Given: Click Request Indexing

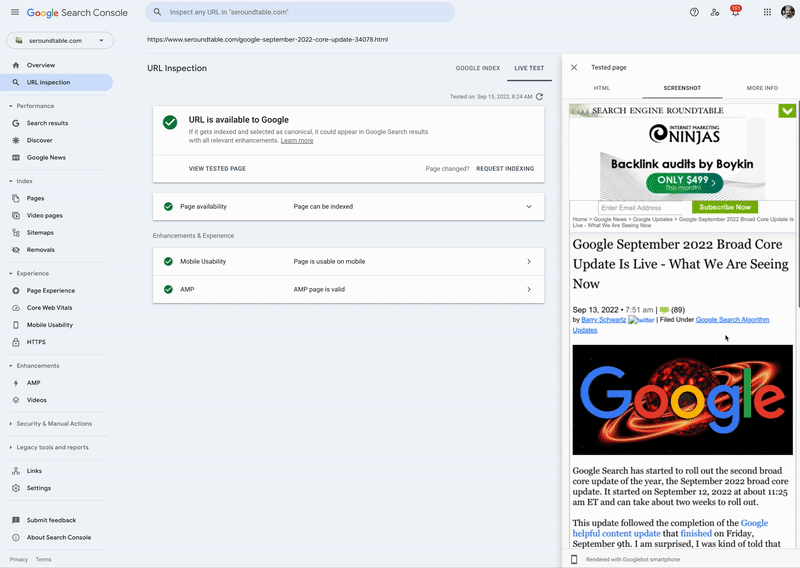Looking at the screenshot, I should (x=505, y=169).
